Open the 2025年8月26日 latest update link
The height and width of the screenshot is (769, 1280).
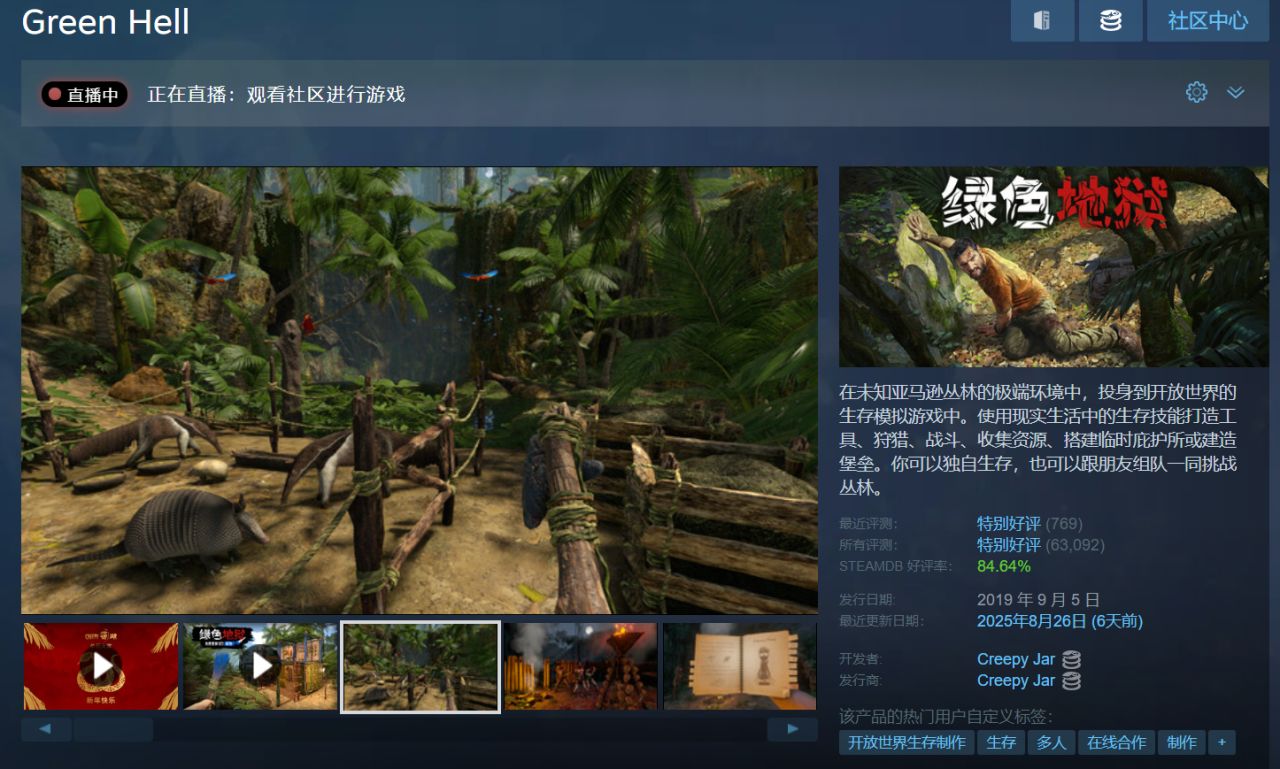[x=1060, y=621]
